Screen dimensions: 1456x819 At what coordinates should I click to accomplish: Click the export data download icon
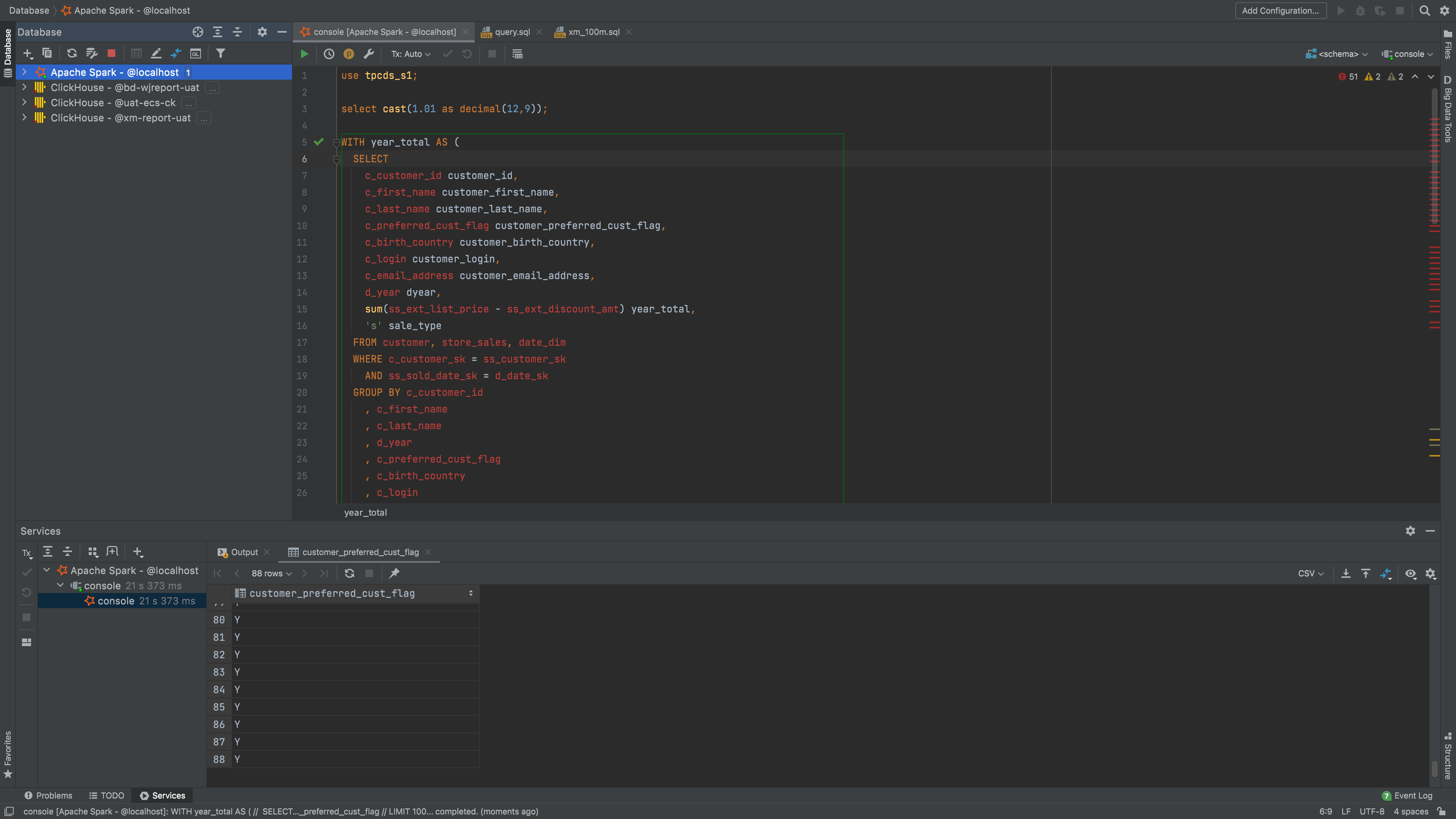click(1346, 573)
